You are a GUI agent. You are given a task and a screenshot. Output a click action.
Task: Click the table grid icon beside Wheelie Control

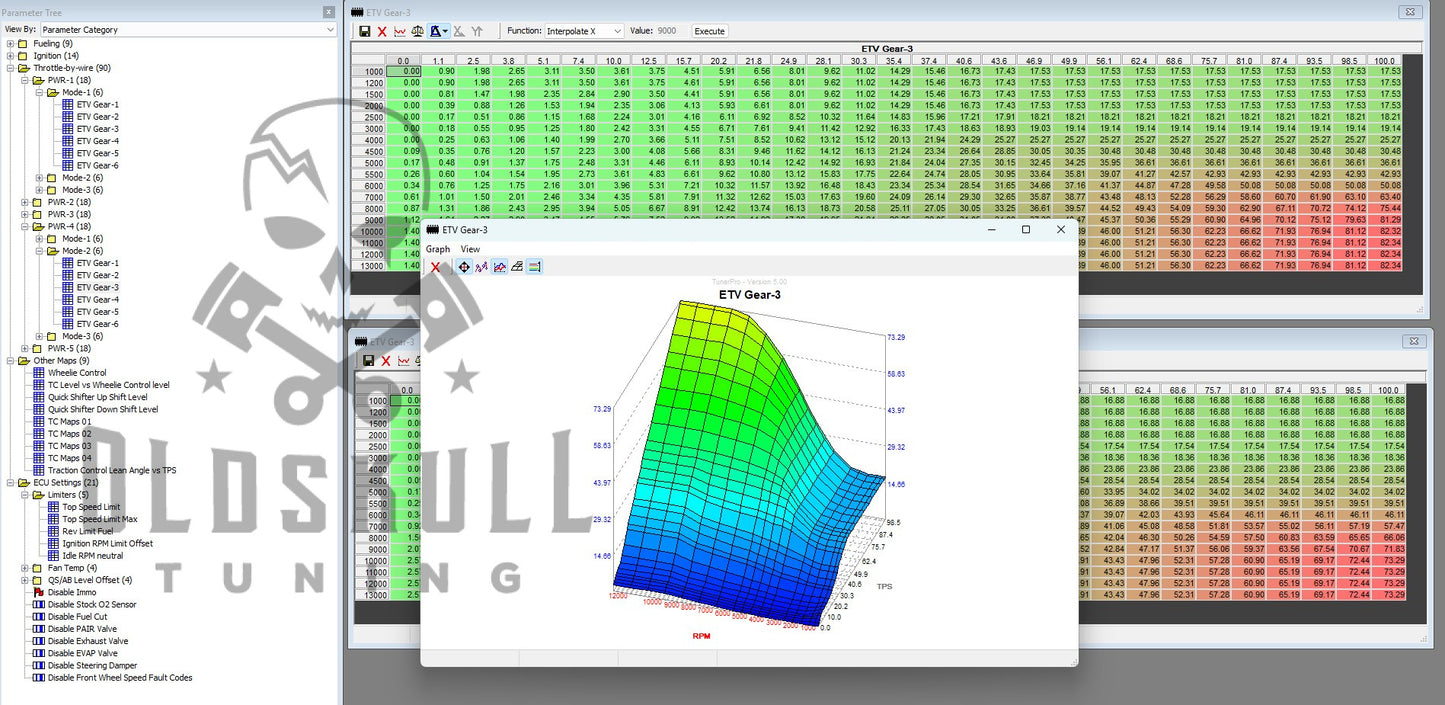click(39, 373)
